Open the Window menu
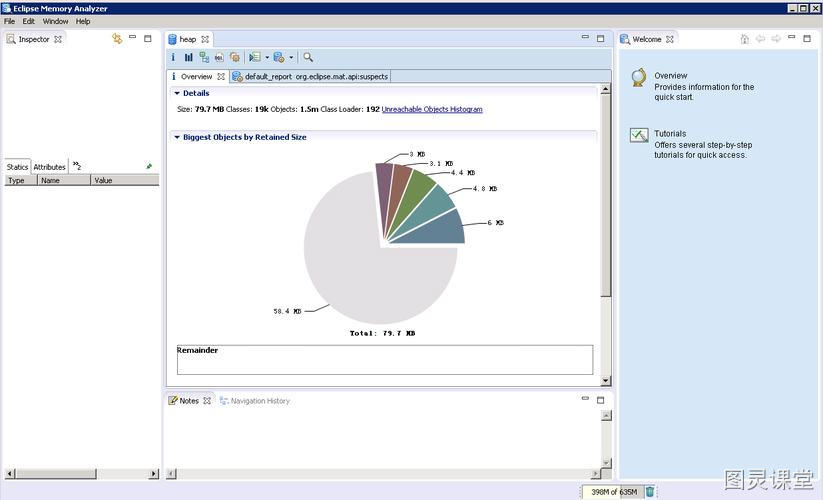Screen dimensions: 823x500 coord(55,22)
